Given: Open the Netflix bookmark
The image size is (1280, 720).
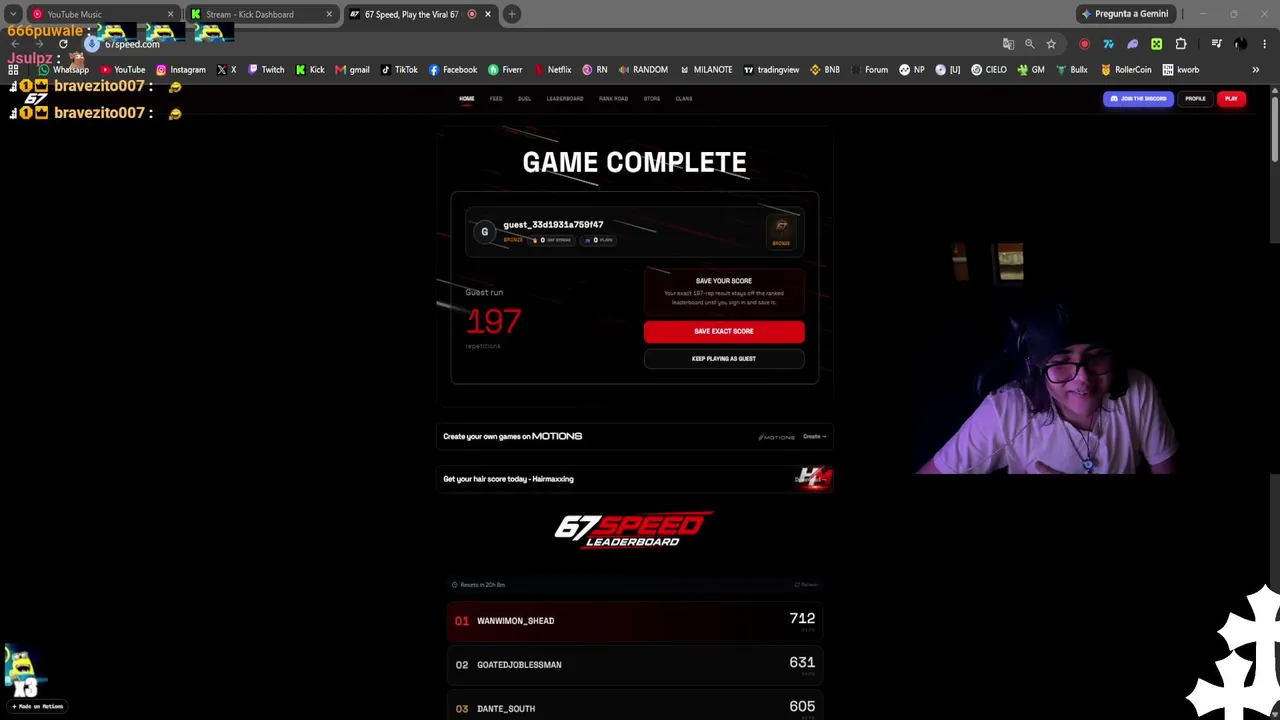Looking at the screenshot, I should pyautogui.click(x=552, y=70).
